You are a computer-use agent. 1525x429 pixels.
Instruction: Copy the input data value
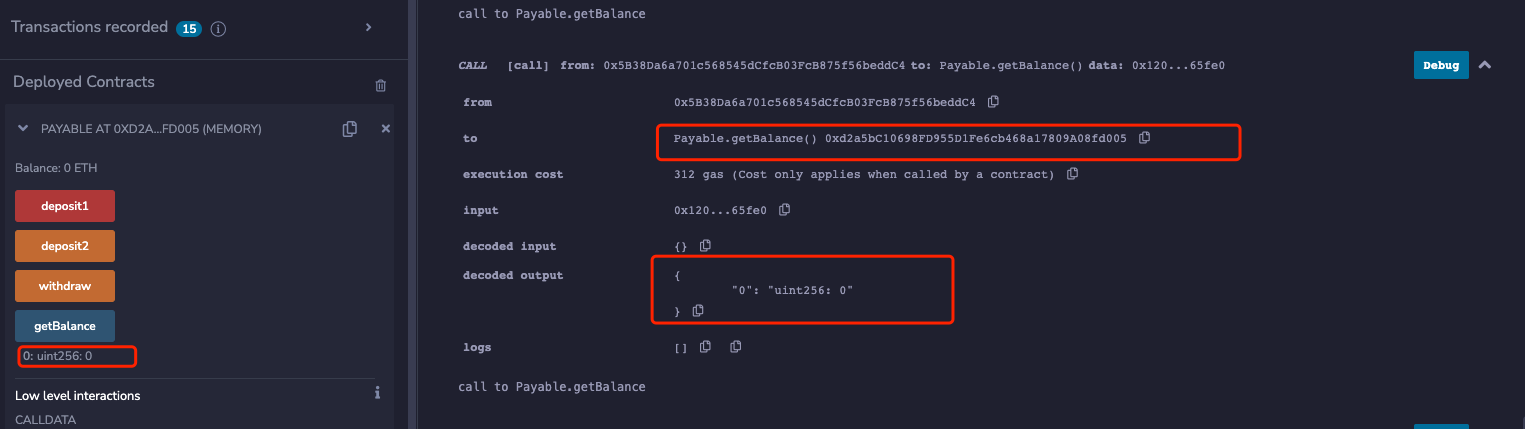pyautogui.click(x=785, y=210)
